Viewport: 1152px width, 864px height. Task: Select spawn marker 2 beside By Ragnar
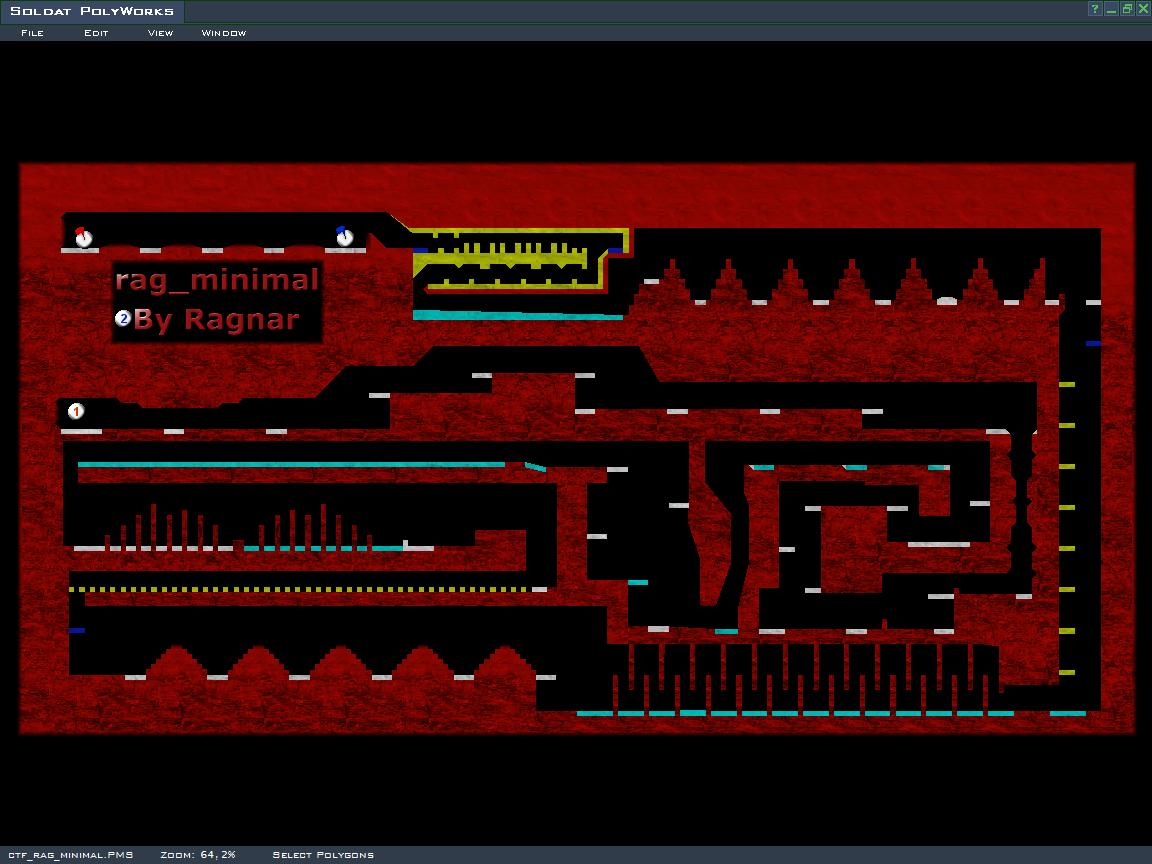[x=123, y=319]
